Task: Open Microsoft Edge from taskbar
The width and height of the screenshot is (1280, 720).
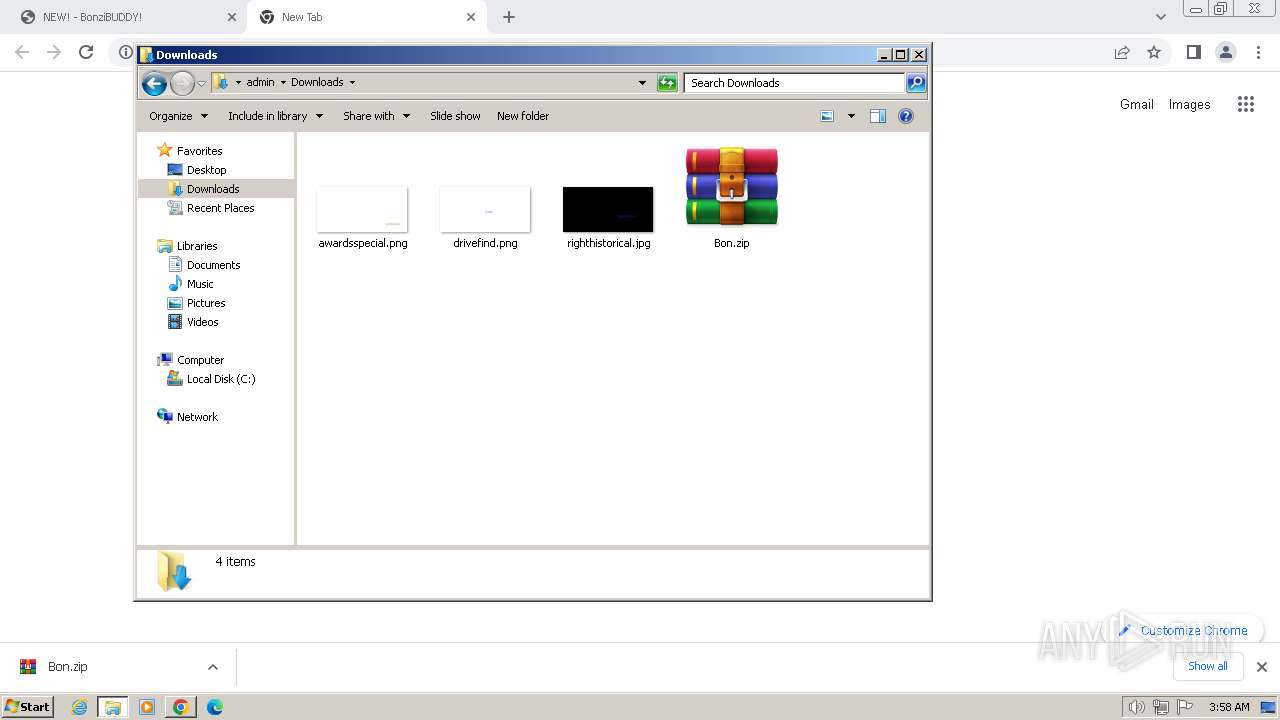Action: [214, 707]
